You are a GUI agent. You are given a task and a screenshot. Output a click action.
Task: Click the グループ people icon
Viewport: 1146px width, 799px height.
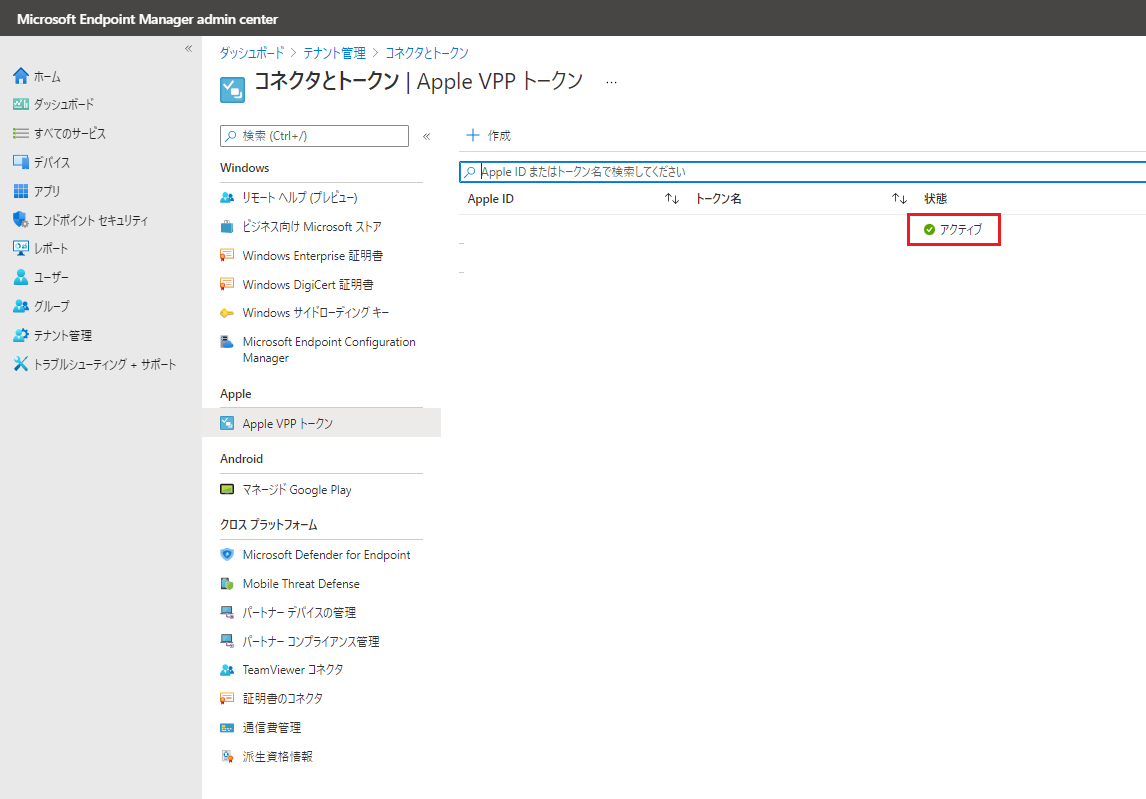[20, 306]
